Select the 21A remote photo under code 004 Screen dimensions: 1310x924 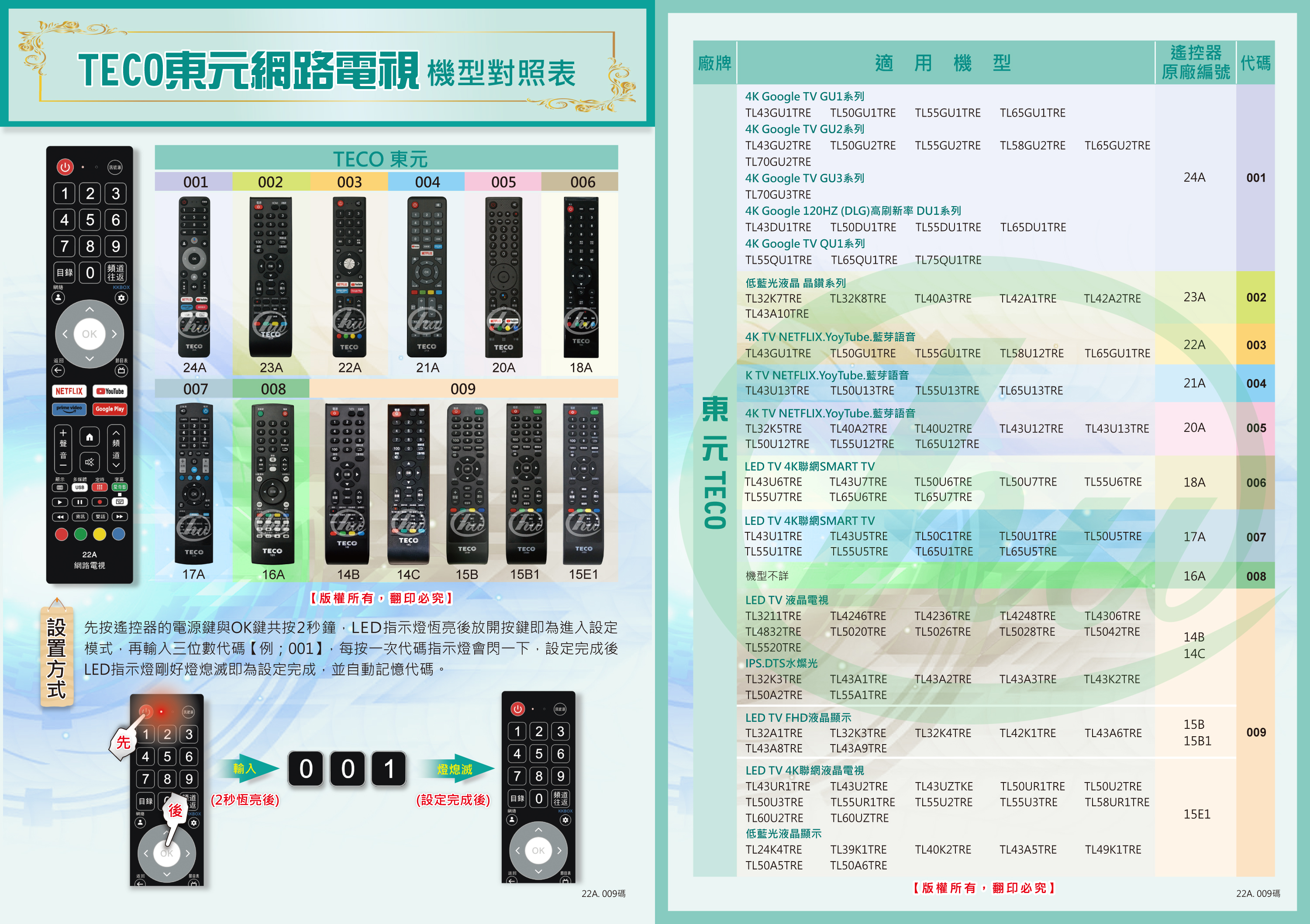(x=427, y=277)
